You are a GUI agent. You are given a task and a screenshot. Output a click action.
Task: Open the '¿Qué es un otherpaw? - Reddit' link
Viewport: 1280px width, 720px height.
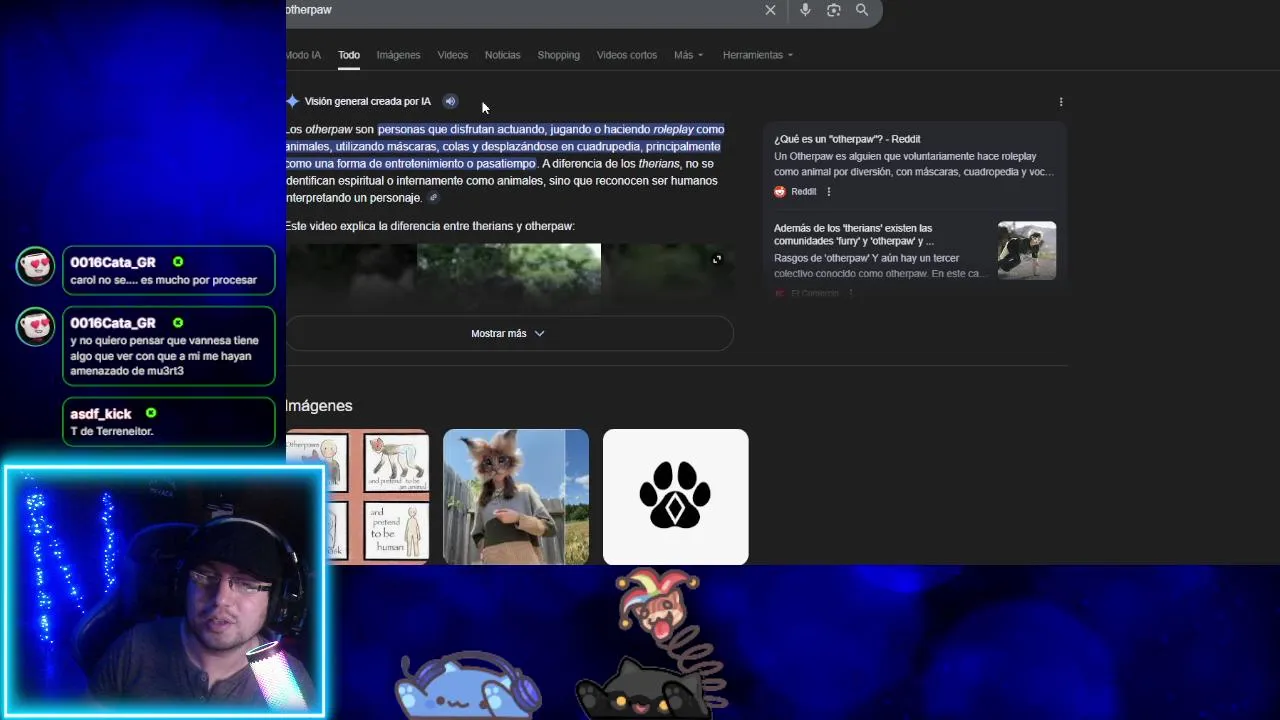(x=847, y=139)
